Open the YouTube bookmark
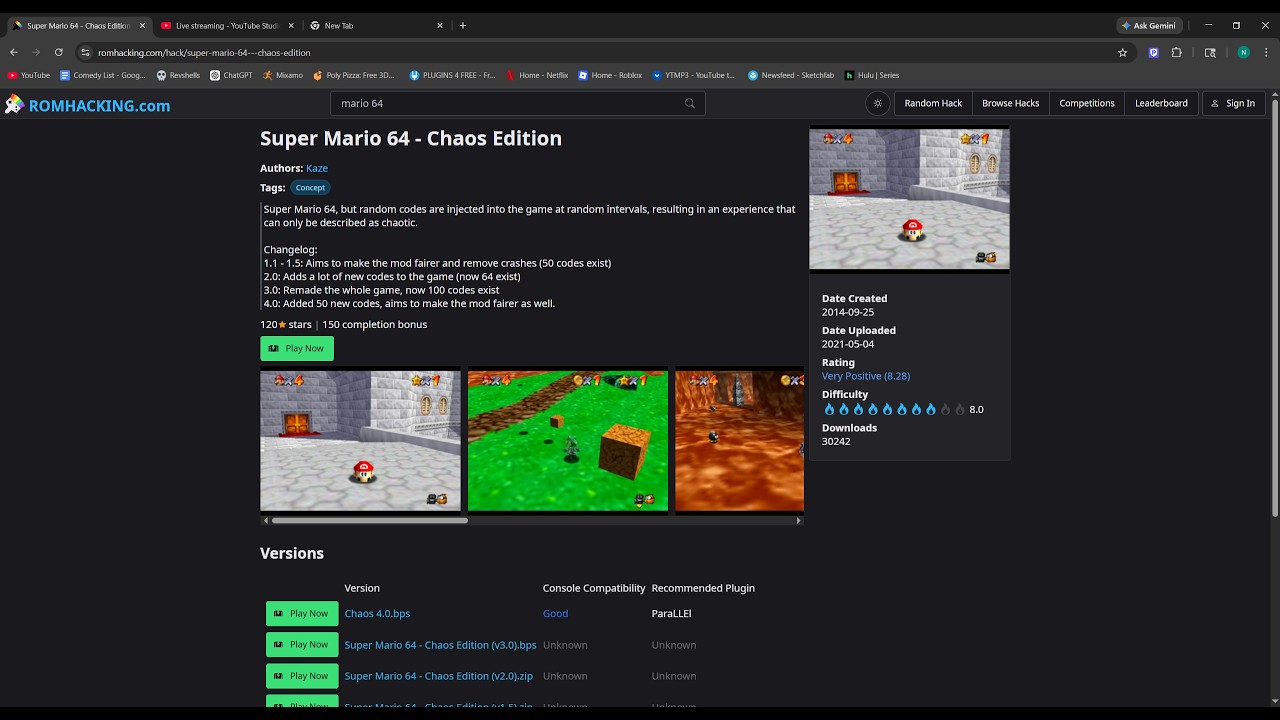 tap(29, 75)
